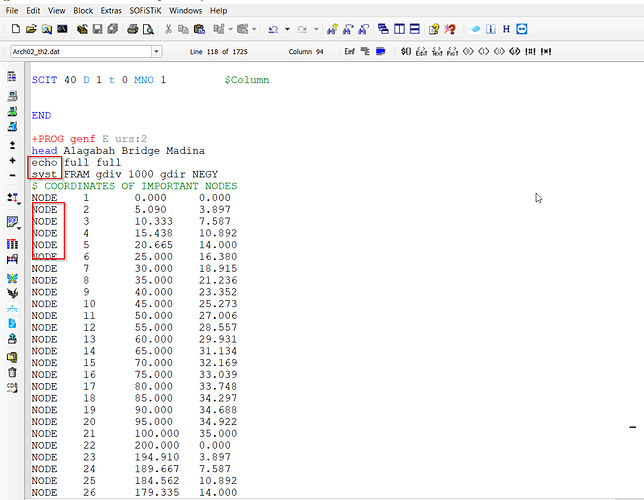Image resolution: width=644 pixels, height=500 pixels.
Task: Toggle bold tag <B> icon
Action: pos(468,52)
